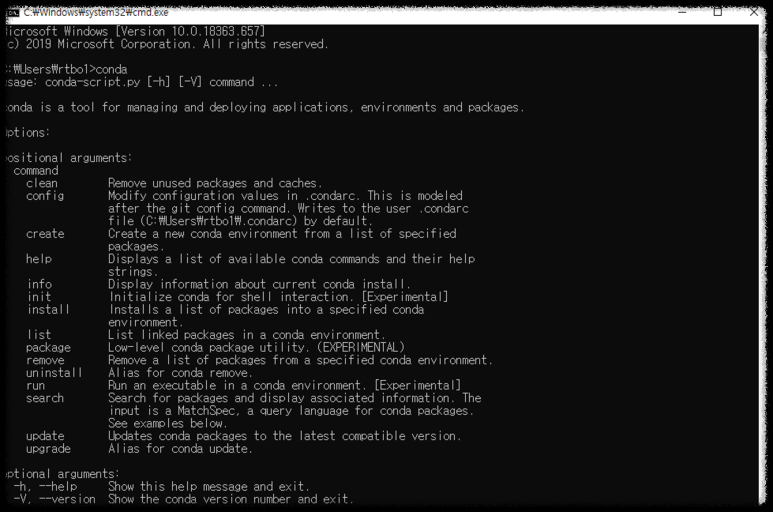Click 'Updates conda packages to the latest' text
This screenshot has height=512, width=773.
pos(284,436)
